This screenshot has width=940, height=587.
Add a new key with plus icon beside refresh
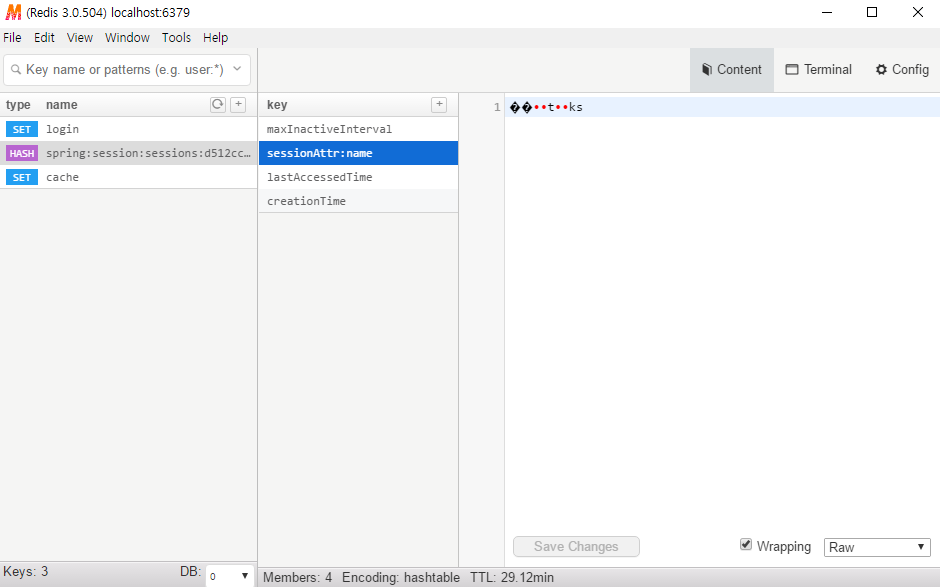pos(238,104)
